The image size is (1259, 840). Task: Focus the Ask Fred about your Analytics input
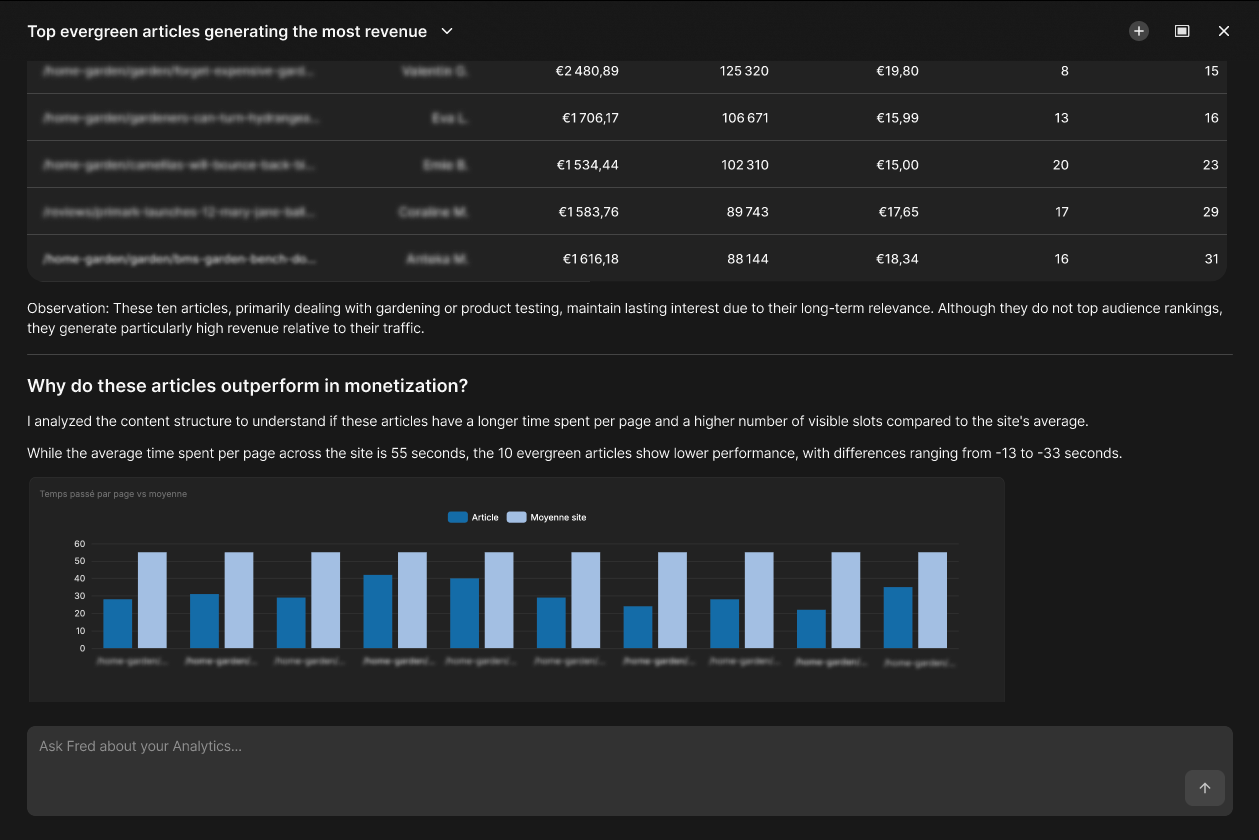630,770
